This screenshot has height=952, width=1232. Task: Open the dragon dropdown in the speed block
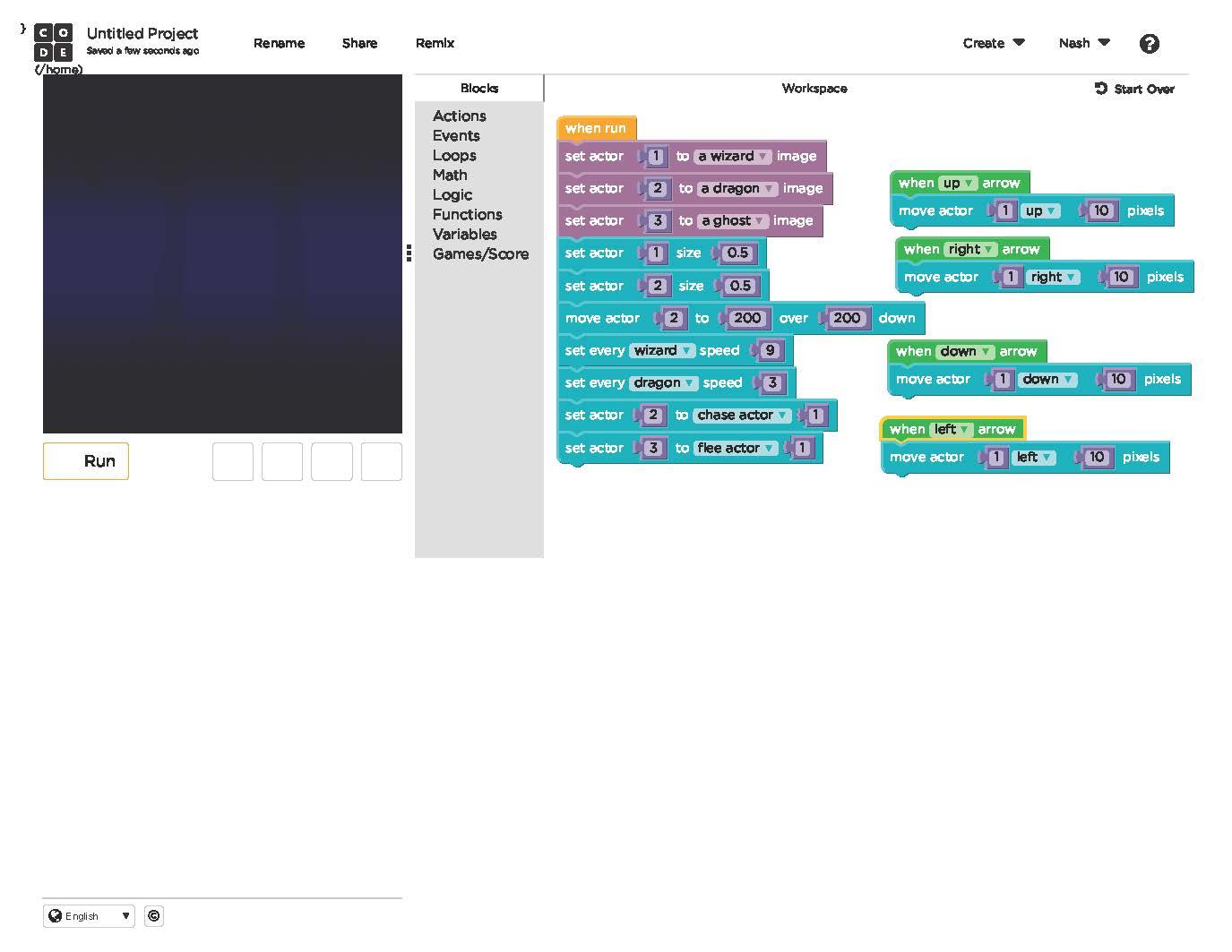click(x=664, y=382)
